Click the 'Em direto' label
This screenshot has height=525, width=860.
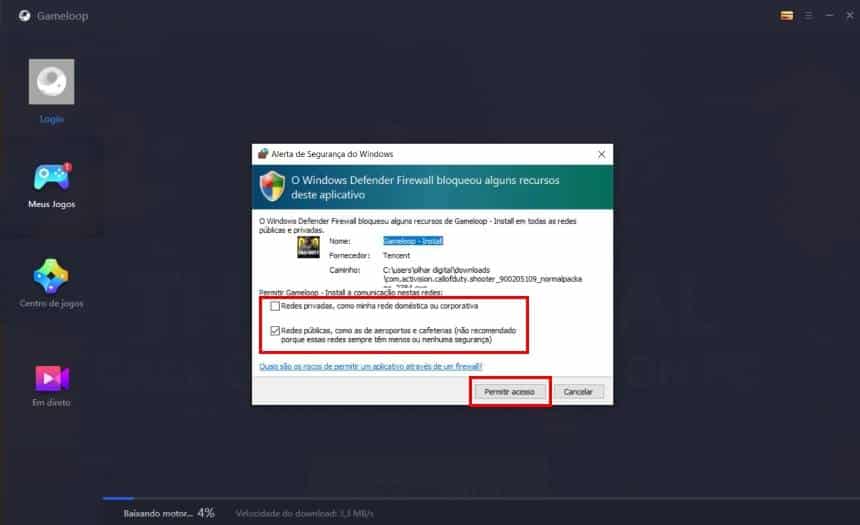tap(52, 403)
